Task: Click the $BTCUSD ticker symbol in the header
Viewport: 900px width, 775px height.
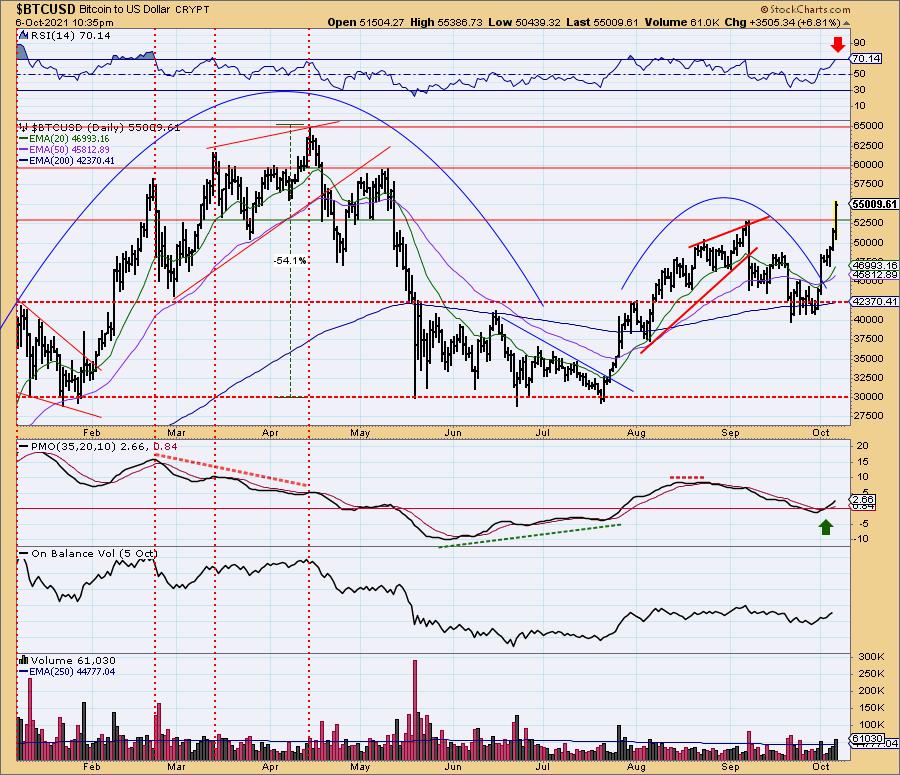Action: 46,9
